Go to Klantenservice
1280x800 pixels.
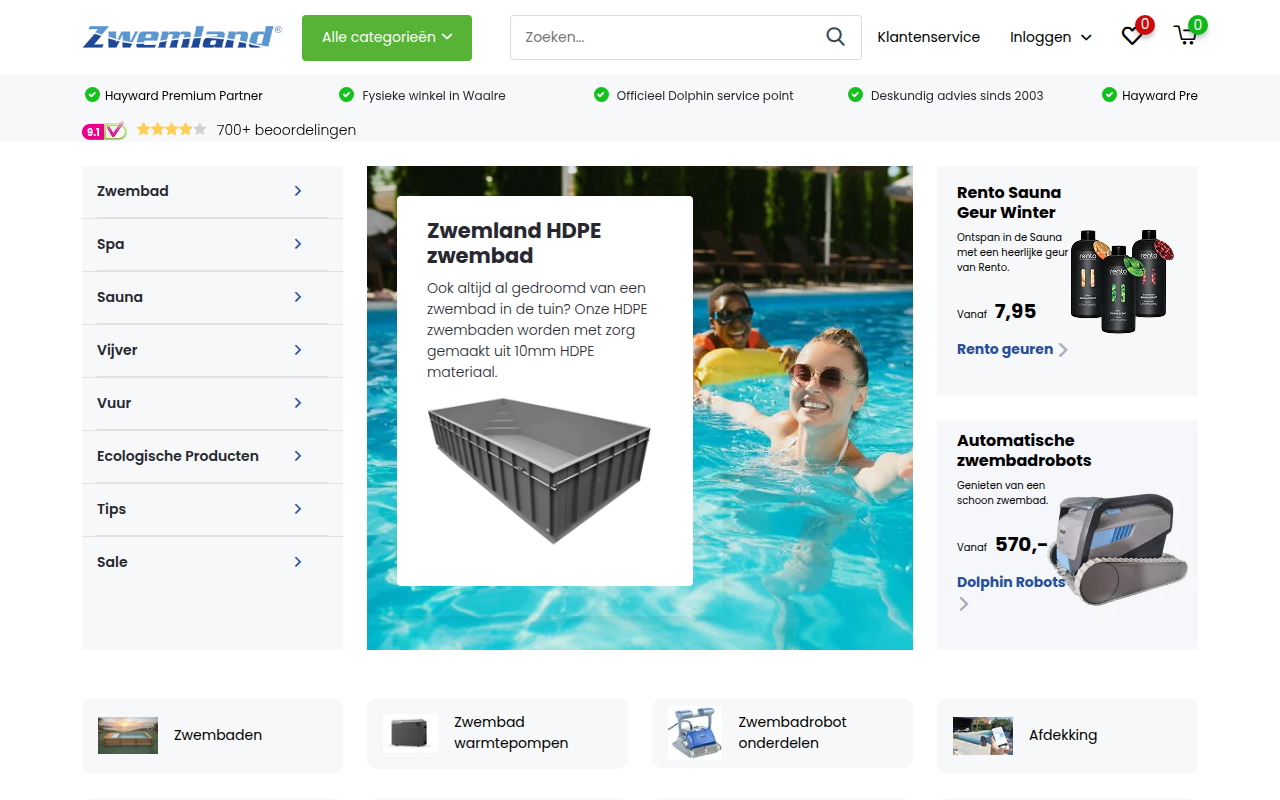pyautogui.click(x=929, y=37)
